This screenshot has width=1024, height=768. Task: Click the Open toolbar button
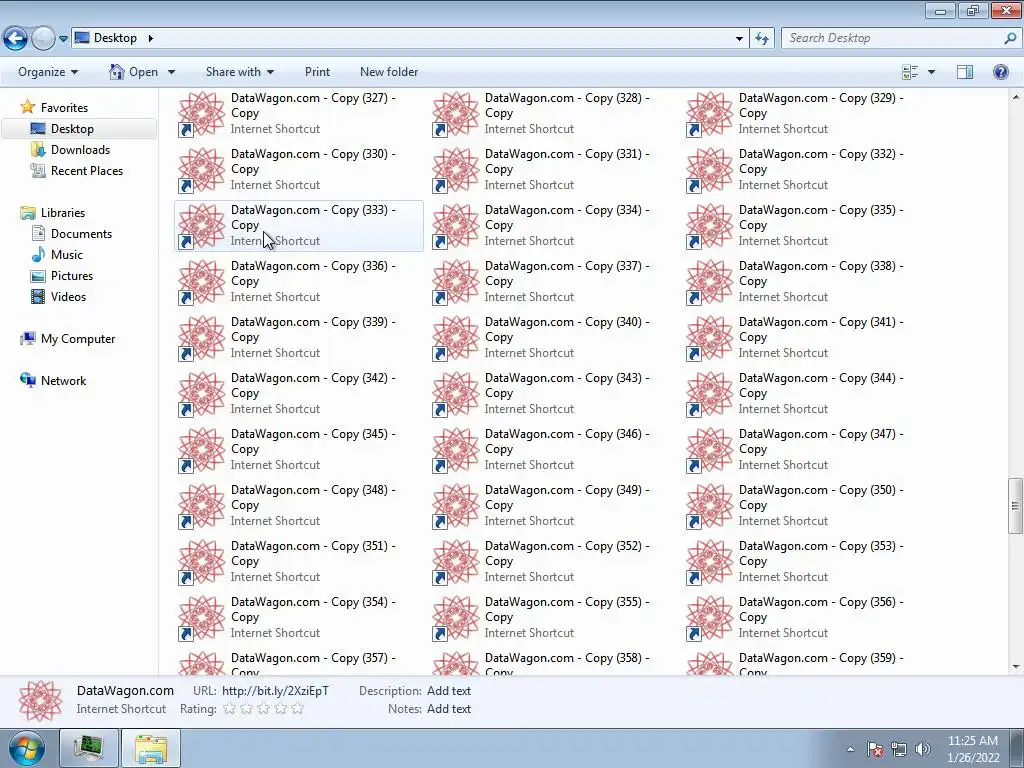click(x=134, y=72)
